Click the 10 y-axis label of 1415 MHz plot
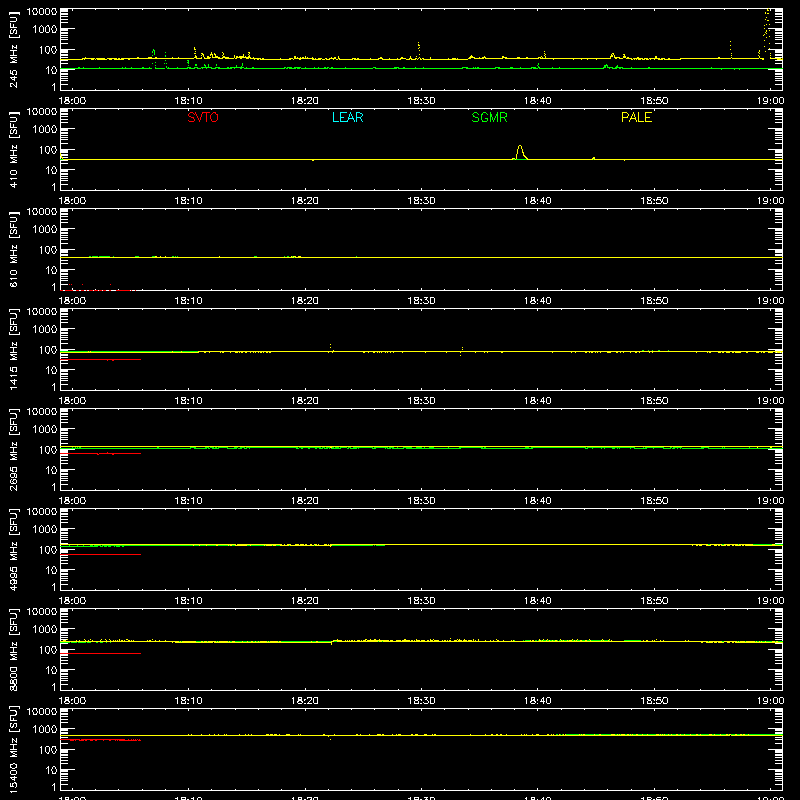 click(51, 370)
